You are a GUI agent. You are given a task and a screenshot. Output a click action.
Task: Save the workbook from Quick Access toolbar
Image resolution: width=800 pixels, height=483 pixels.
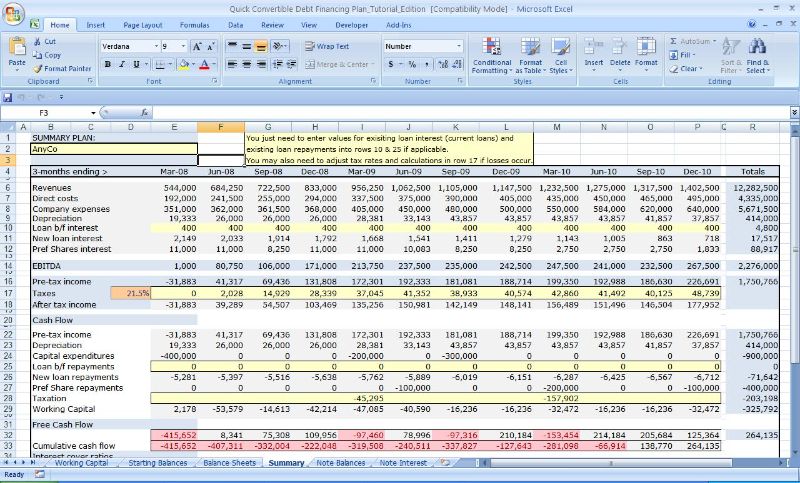point(9,97)
